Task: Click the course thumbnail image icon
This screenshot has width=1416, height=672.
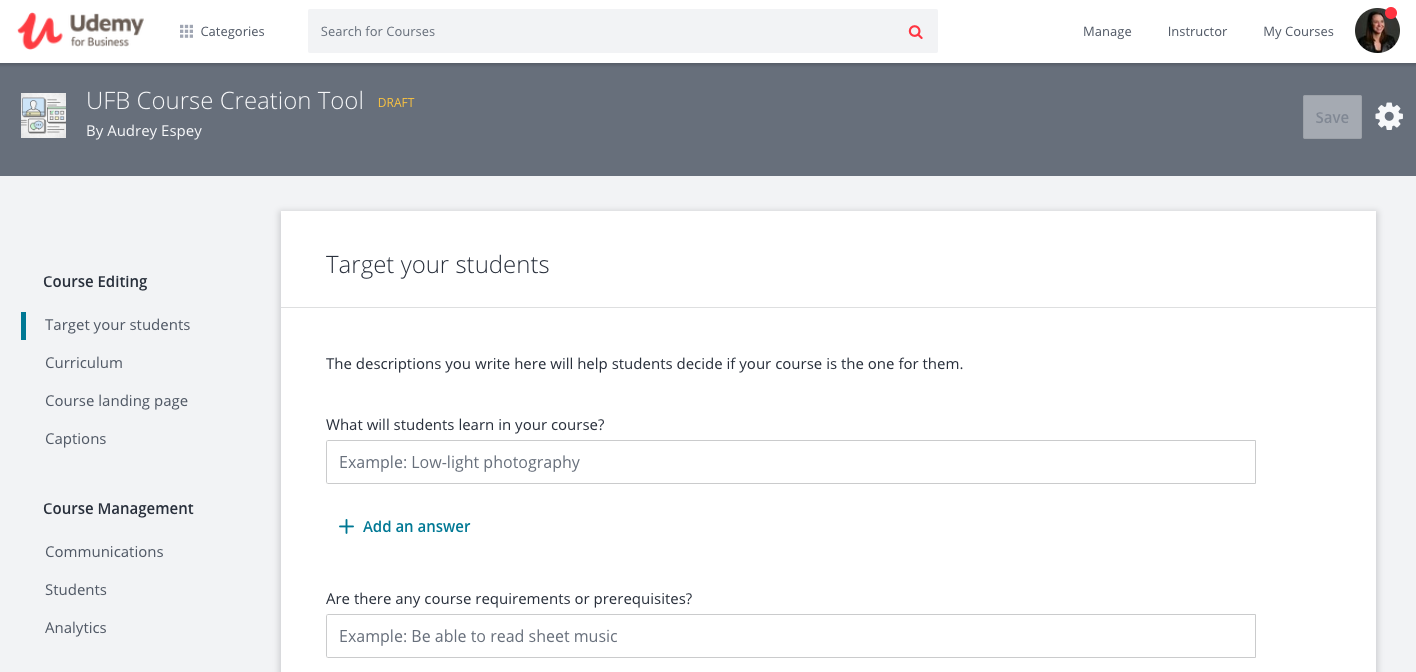Action: coord(43,115)
